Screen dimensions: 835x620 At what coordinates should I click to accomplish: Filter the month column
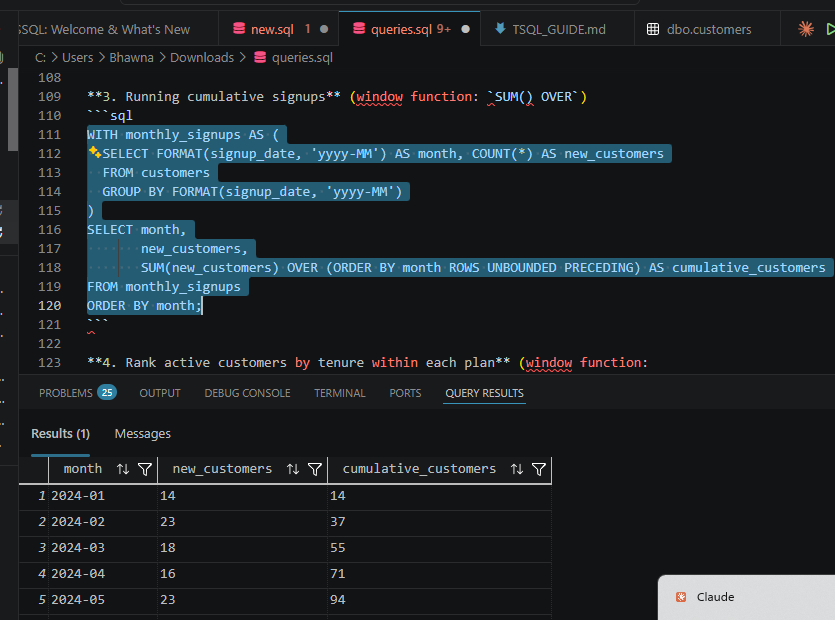(x=145, y=469)
